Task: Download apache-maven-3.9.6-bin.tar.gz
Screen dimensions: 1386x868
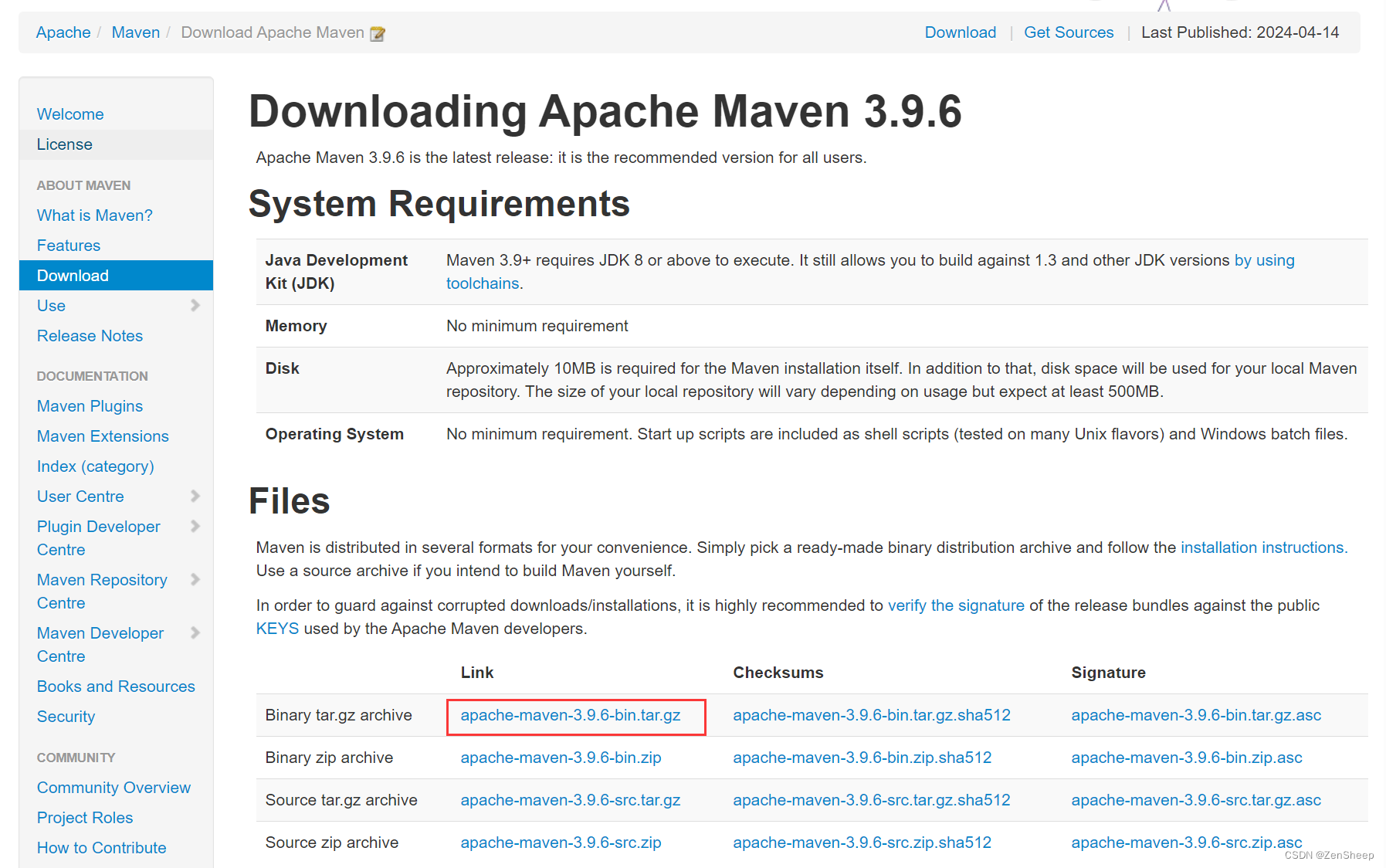Action: click(571, 715)
